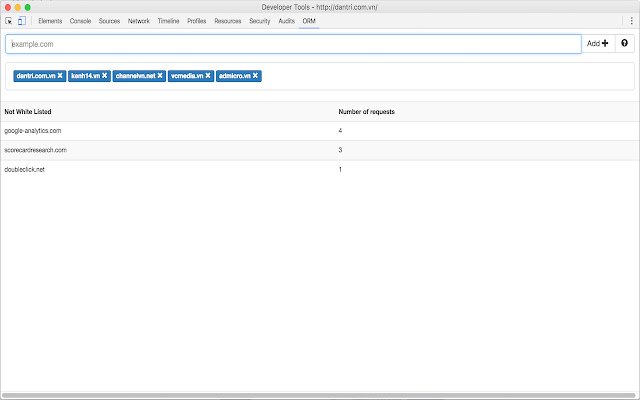The width and height of the screenshot is (640, 400).
Task: Remove dantri.com.vn tag via its X
Action: (60, 76)
